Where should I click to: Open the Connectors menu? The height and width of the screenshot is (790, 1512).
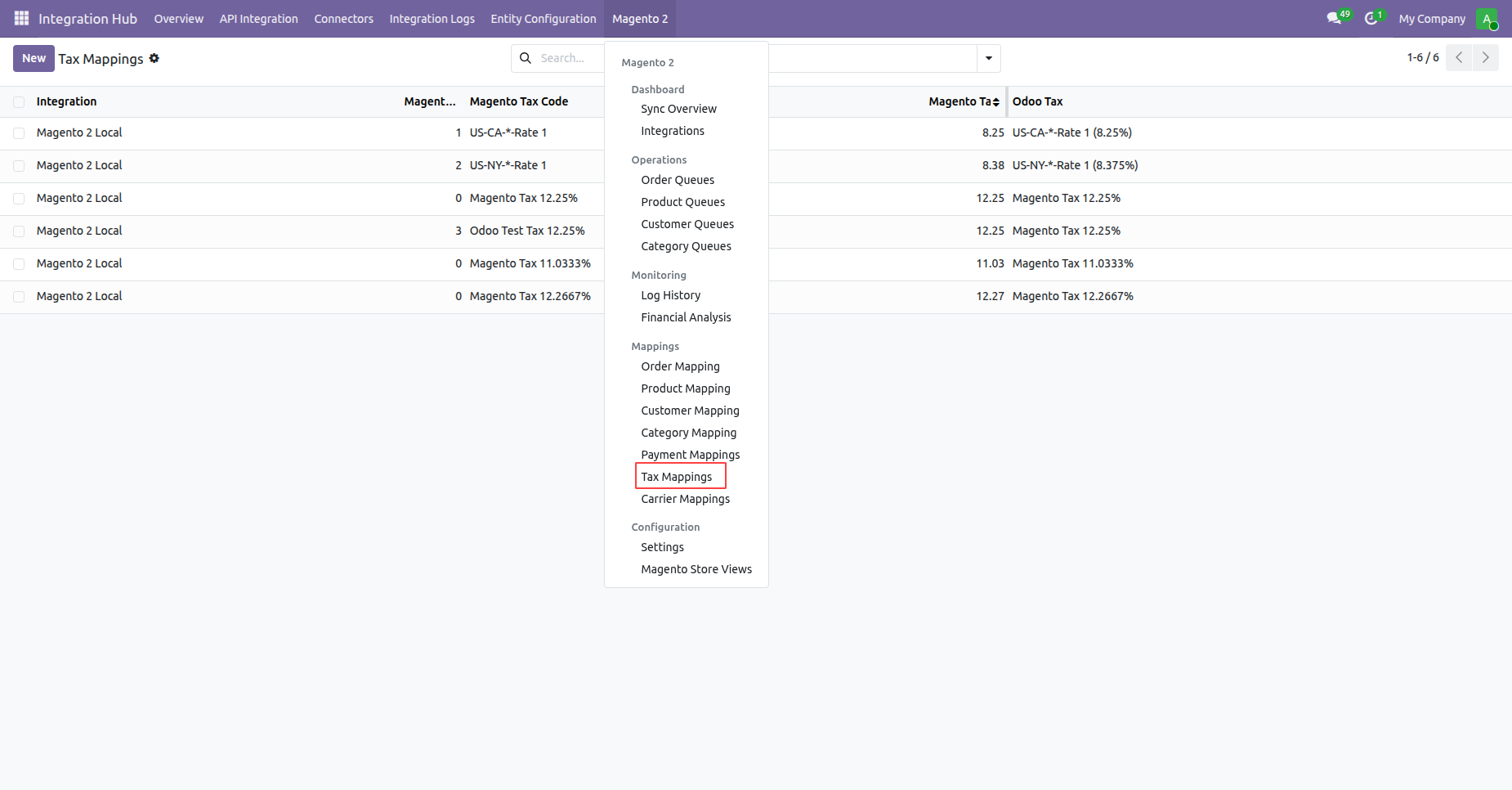pyautogui.click(x=343, y=19)
